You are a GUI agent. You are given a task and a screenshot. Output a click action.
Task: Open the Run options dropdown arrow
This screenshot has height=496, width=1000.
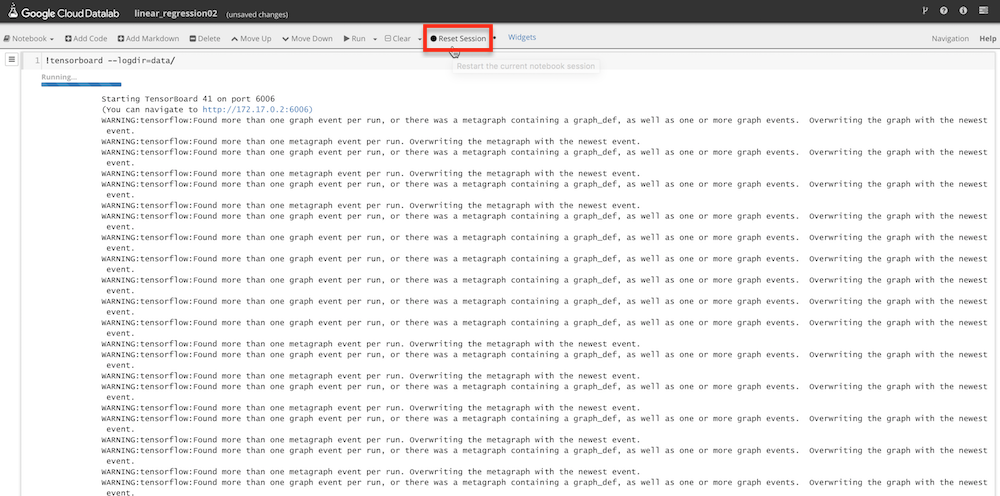(375, 39)
